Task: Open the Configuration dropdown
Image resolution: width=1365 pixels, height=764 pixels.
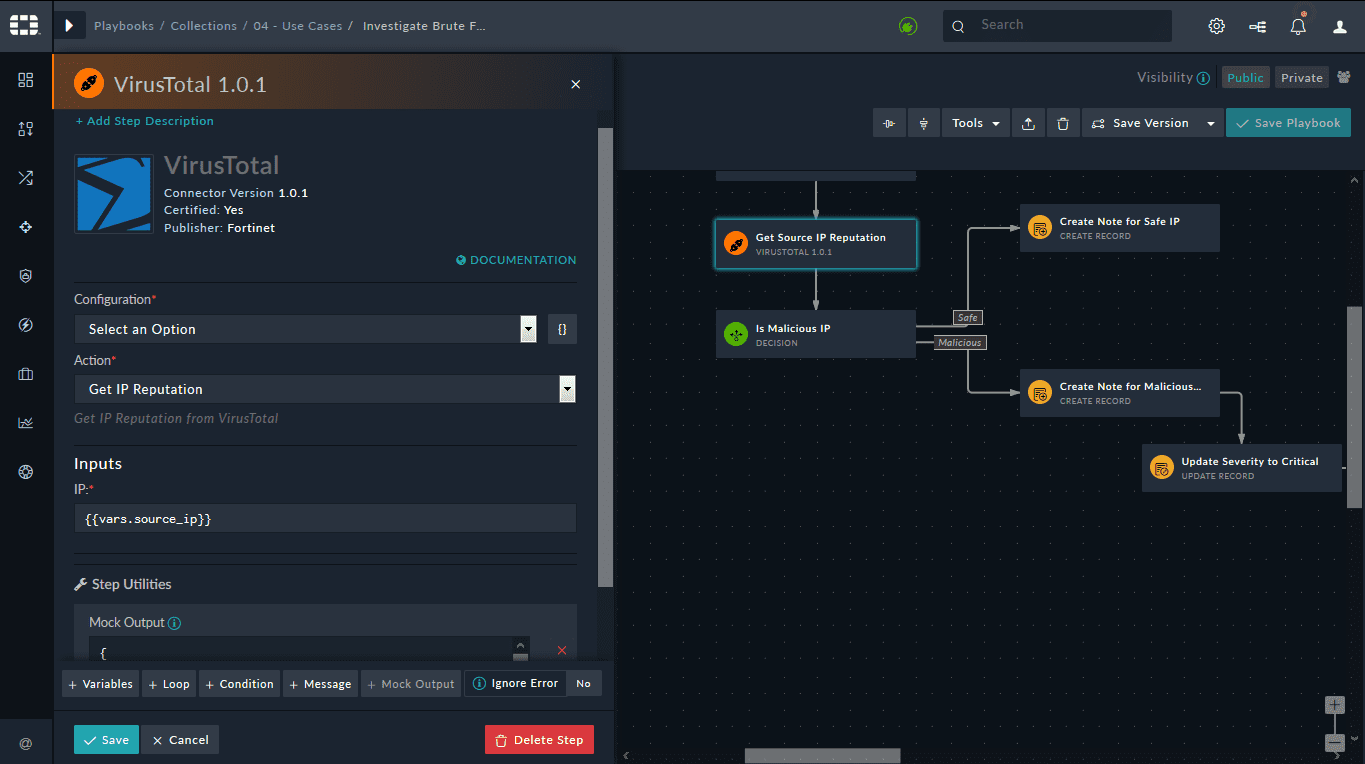Action: click(x=305, y=329)
